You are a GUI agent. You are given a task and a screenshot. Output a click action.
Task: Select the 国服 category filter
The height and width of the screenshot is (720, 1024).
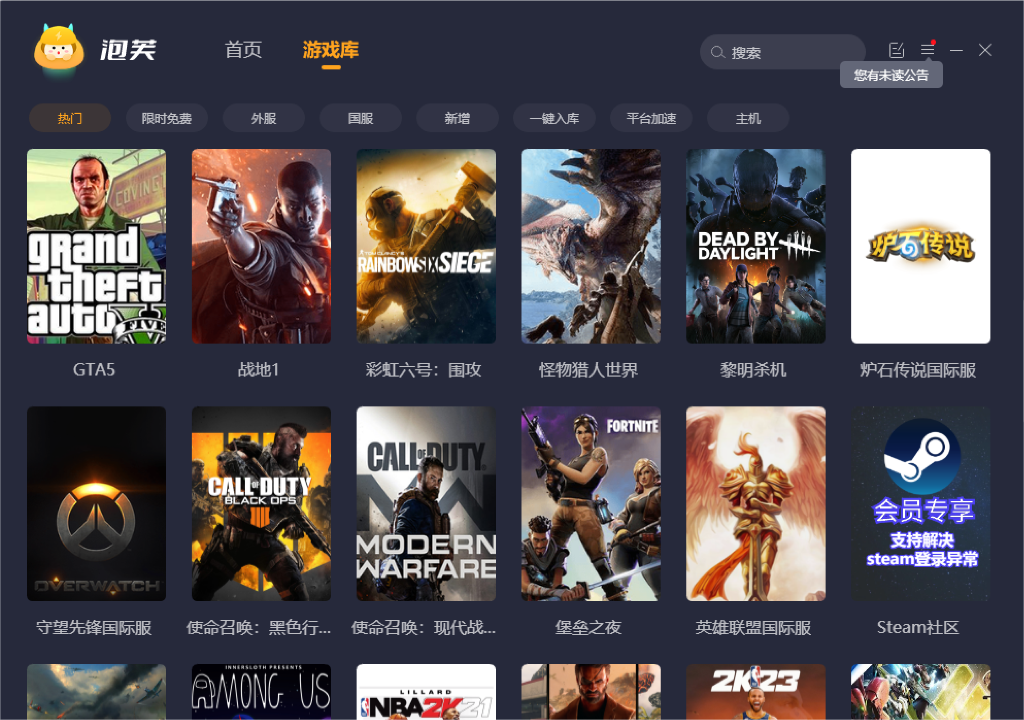click(x=360, y=118)
